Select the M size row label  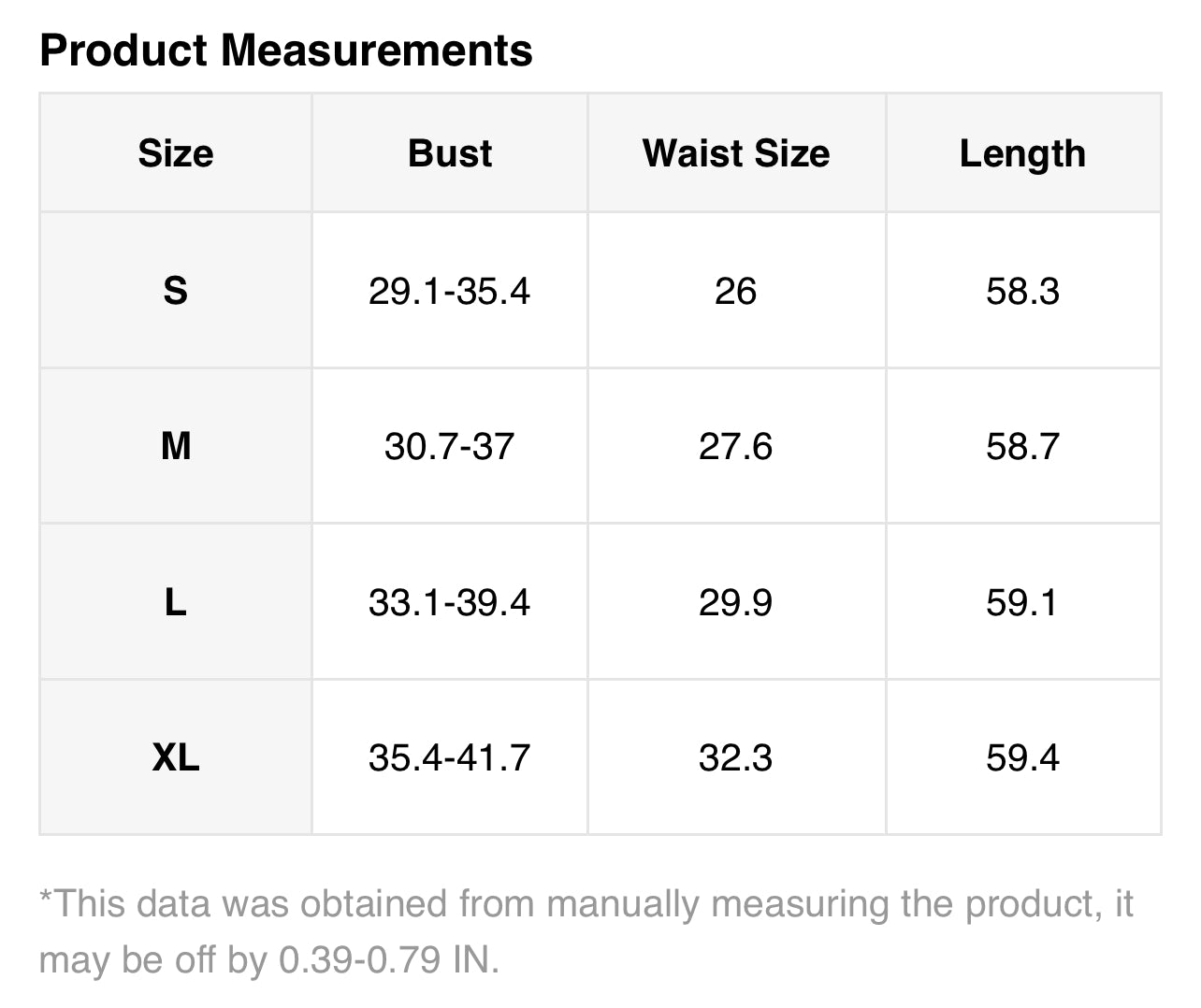[x=176, y=446]
